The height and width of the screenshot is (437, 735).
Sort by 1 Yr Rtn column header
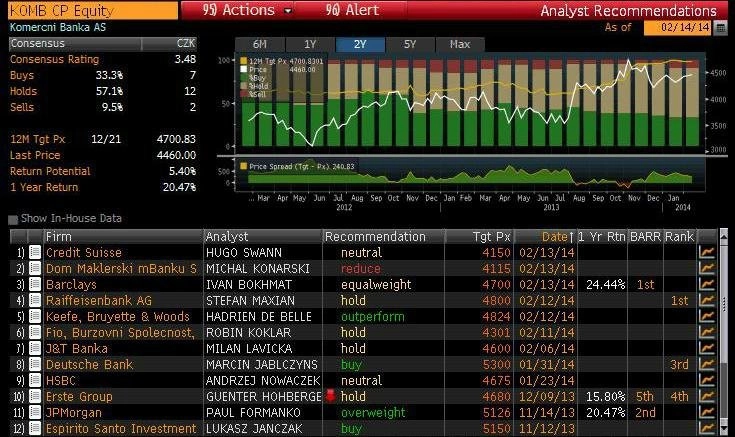coord(602,236)
